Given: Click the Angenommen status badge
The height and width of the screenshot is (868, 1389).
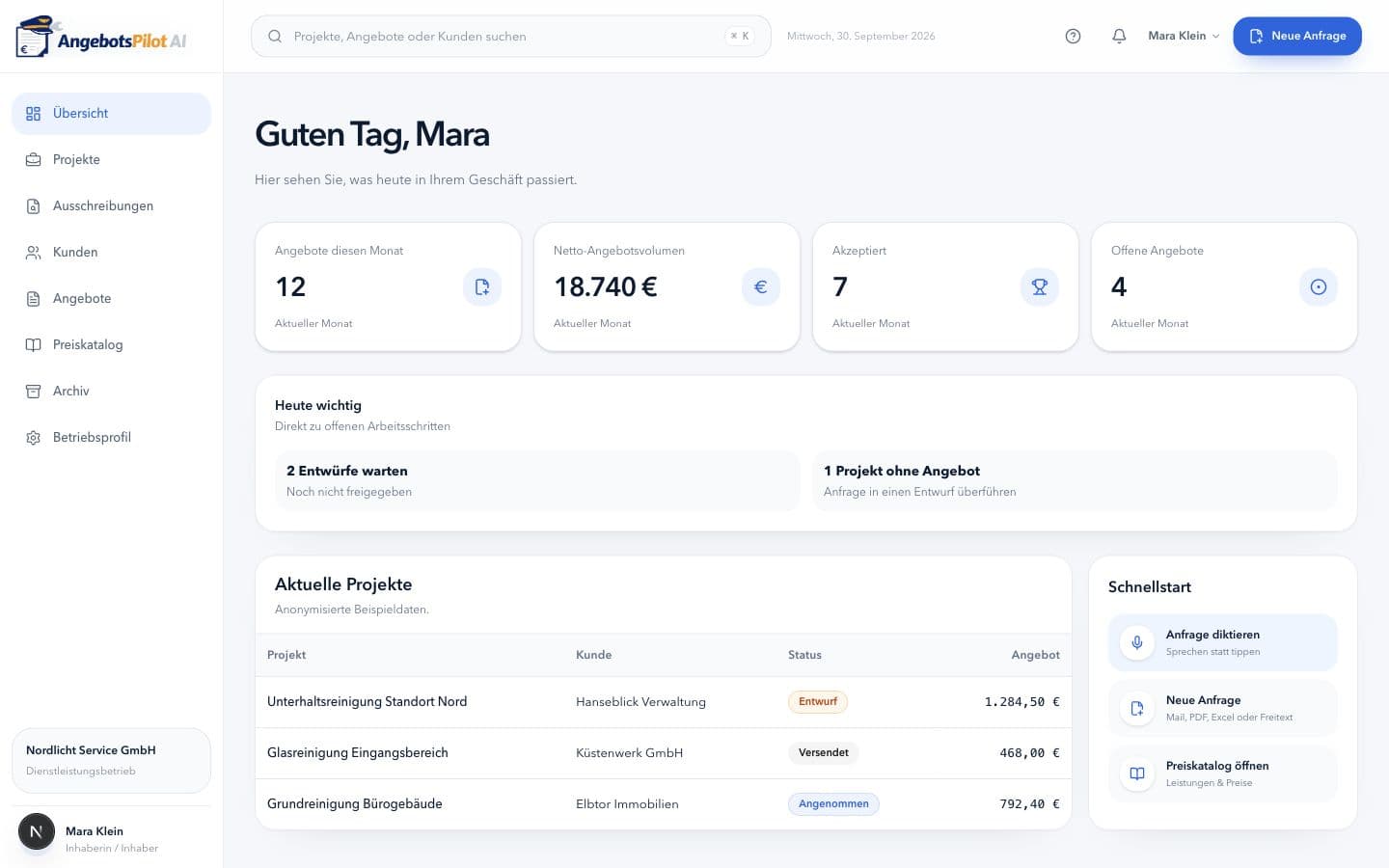Looking at the screenshot, I should pyautogui.click(x=833, y=803).
